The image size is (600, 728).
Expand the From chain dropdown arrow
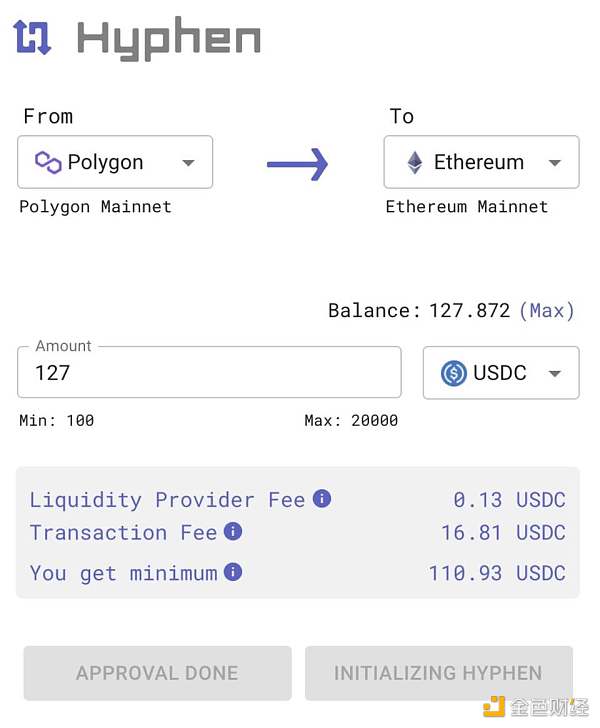[x=188, y=163]
